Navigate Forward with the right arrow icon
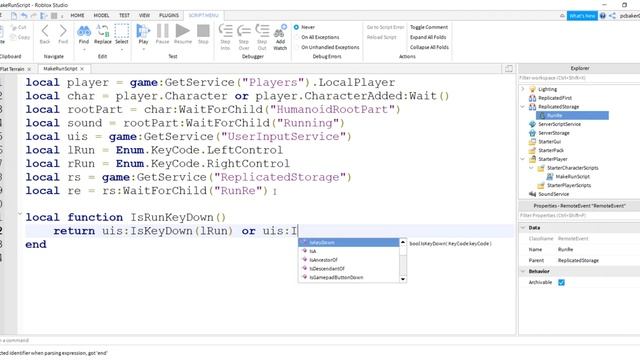Screen dimensions: 640x360 pos(63,31)
